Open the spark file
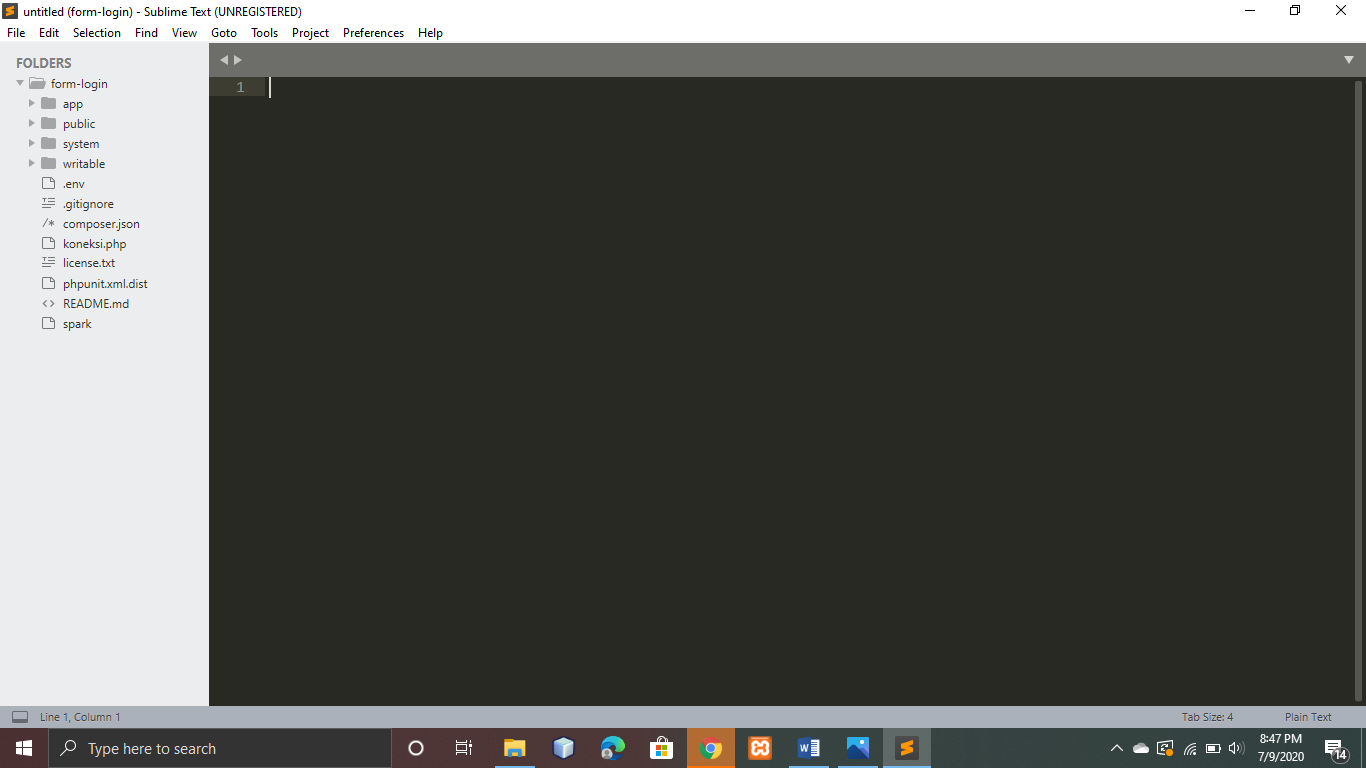This screenshot has width=1366, height=768. point(77,323)
